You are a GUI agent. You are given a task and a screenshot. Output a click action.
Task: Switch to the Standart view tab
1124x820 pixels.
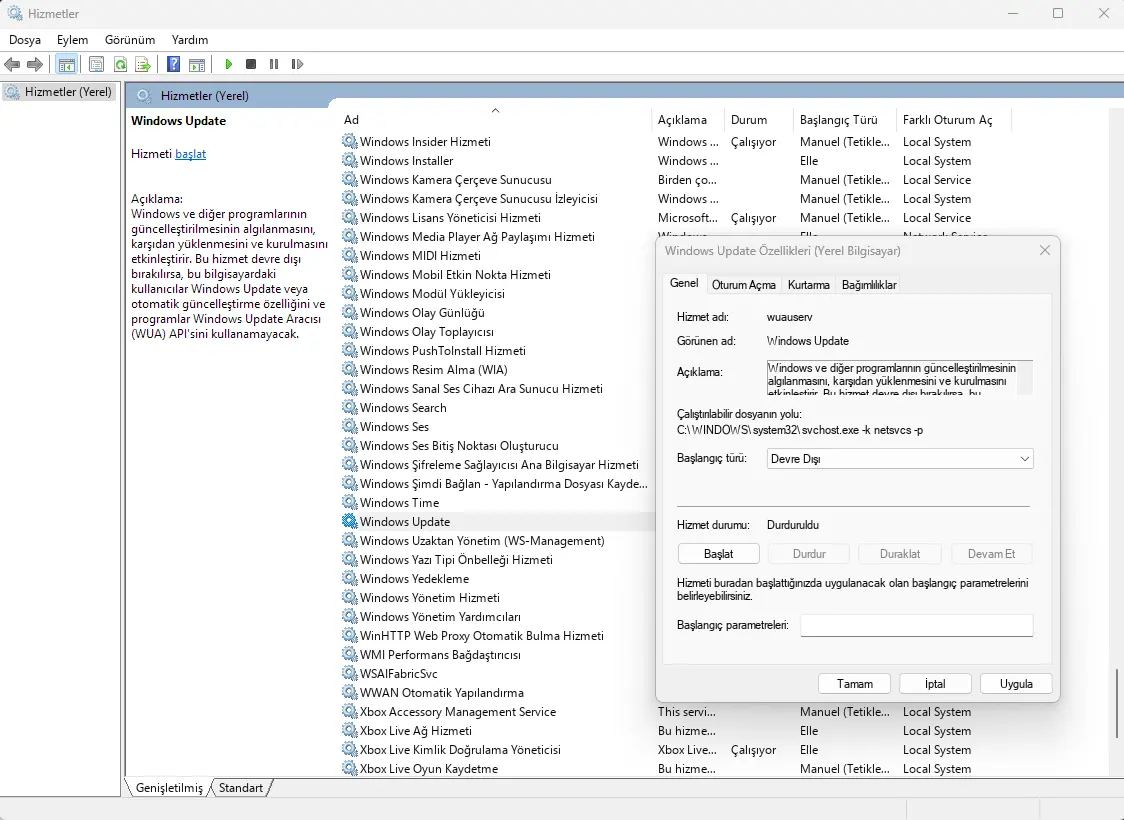coord(241,788)
